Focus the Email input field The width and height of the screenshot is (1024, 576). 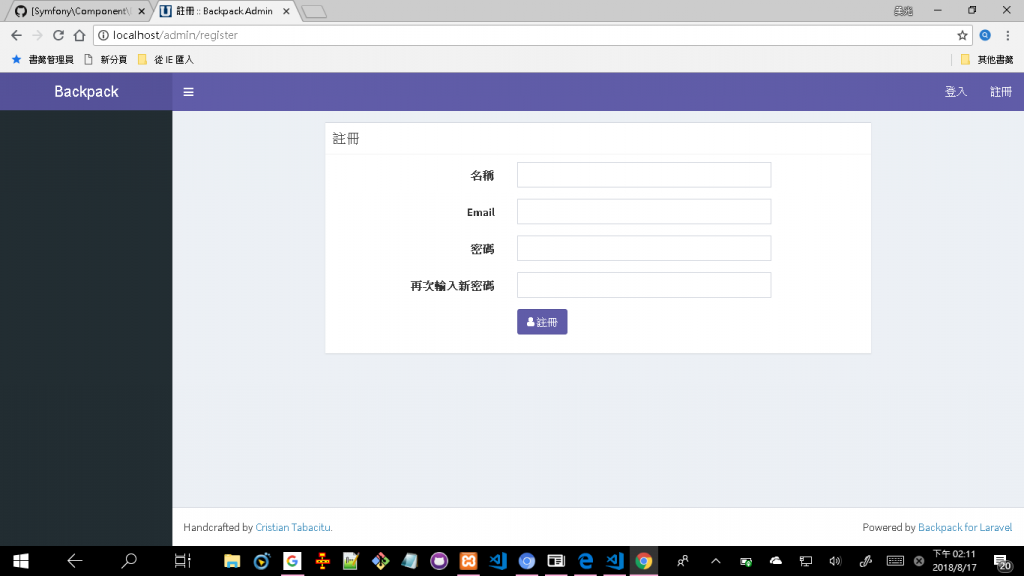[x=644, y=212]
